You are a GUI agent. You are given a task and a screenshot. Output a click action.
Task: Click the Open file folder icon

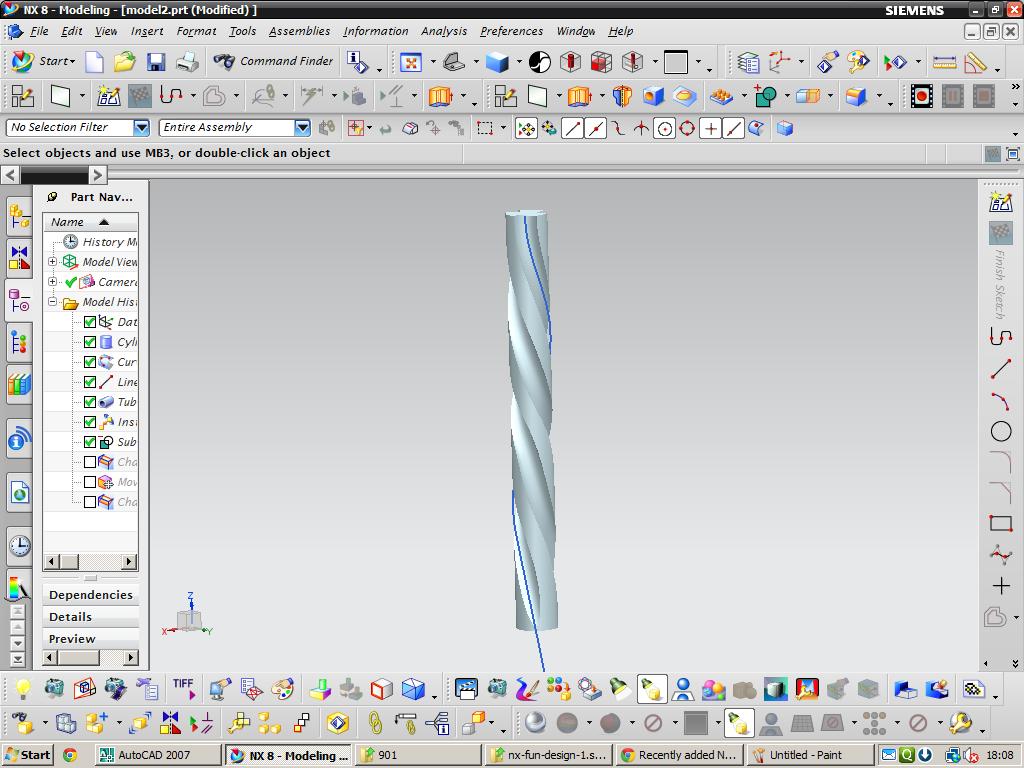click(x=124, y=62)
